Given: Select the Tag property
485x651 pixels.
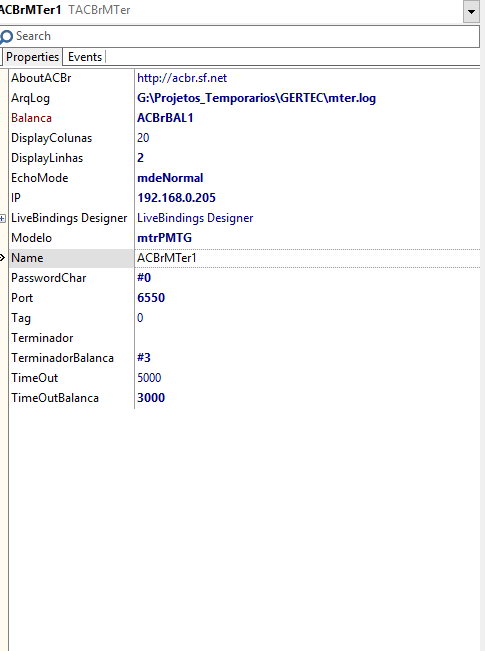Looking at the screenshot, I should [21, 318].
